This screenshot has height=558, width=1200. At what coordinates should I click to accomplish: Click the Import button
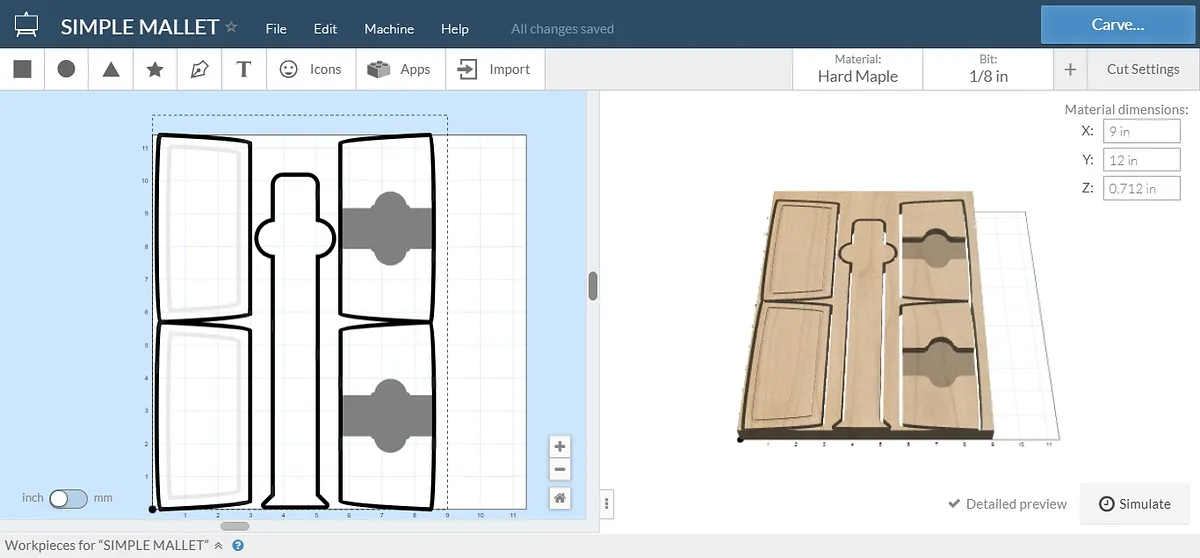[494, 69]
